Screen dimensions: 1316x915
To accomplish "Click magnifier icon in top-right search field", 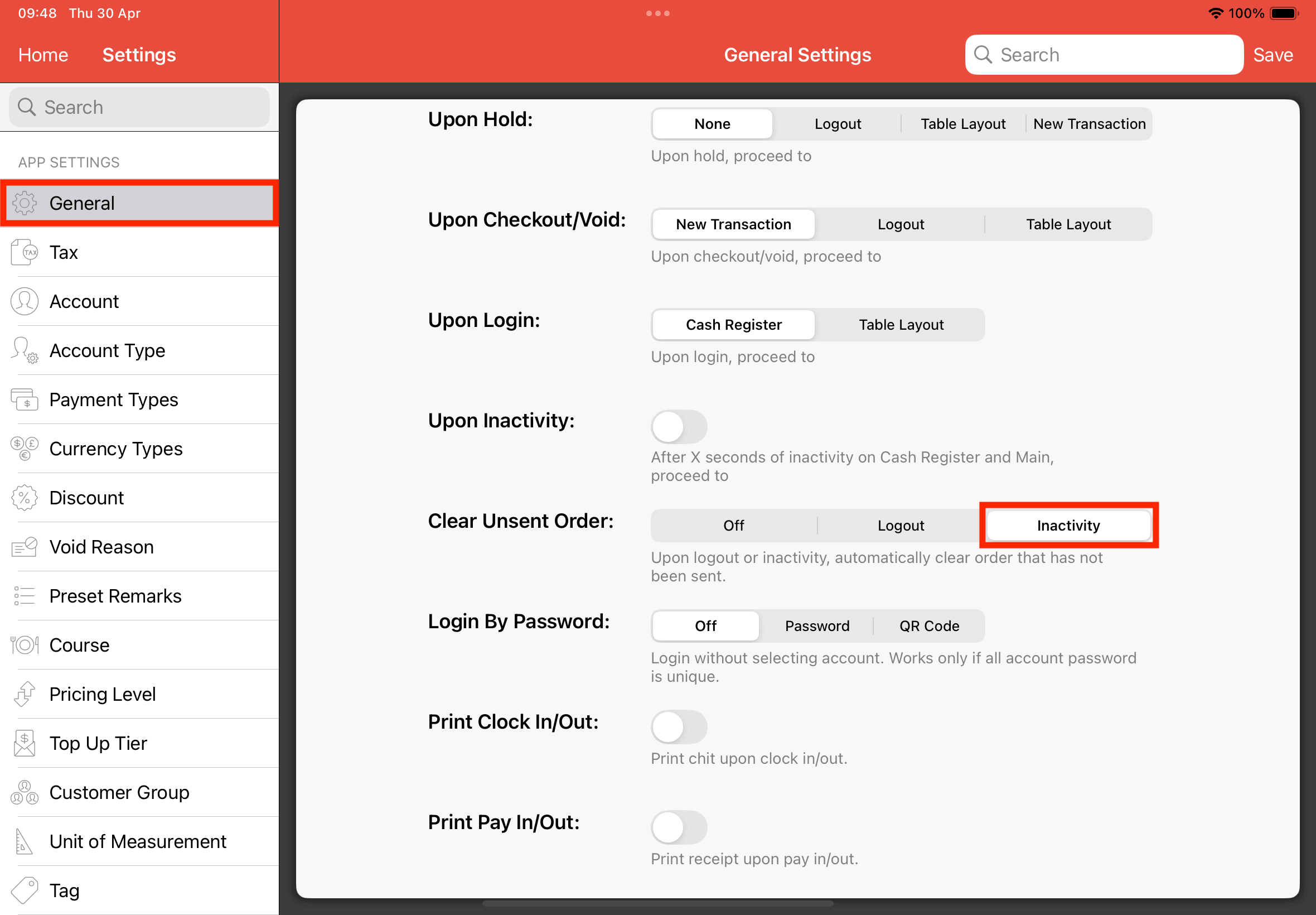I will [x=983, y=55].
